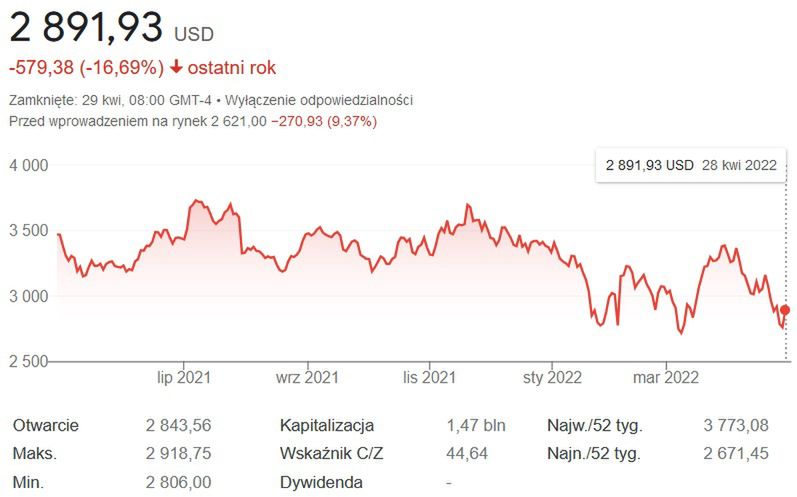797x497 pixels.
Task: Click the Kapitalizacja label
Action: pos(327,425)
